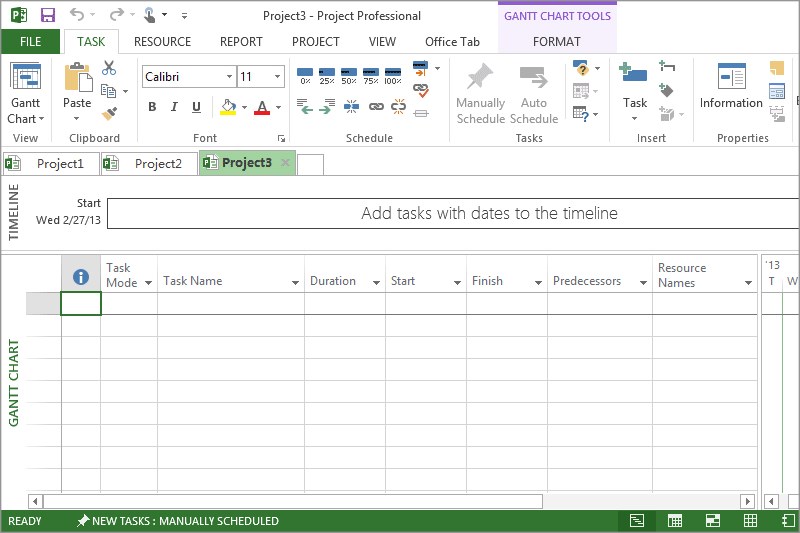This screenshot has height=533, width=800.
Task: Click the Cut scissors icon
Action: [x=109, y=68]
